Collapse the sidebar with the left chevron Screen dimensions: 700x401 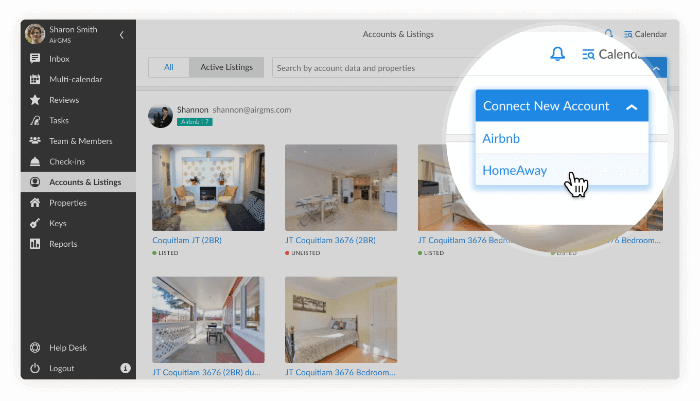click(121, 35)
